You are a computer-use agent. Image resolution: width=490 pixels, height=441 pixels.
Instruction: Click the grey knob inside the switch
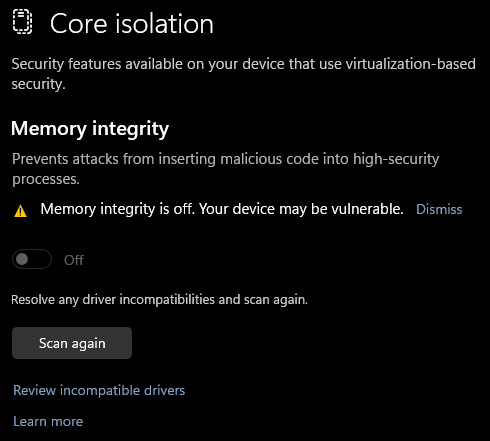point(22,259)
